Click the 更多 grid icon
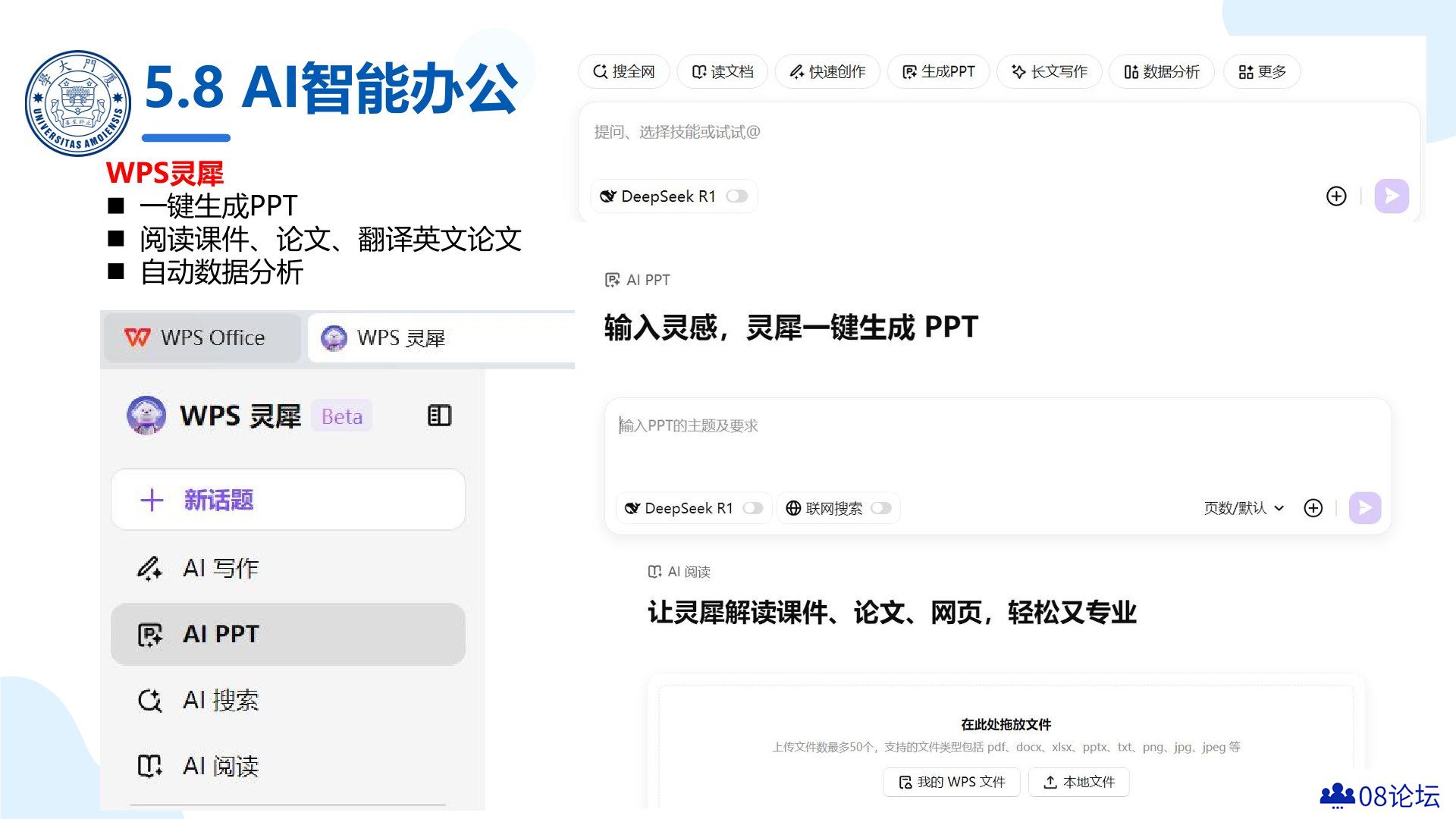The height and width of the screenshot is (819, 1456). (1245, 71)
